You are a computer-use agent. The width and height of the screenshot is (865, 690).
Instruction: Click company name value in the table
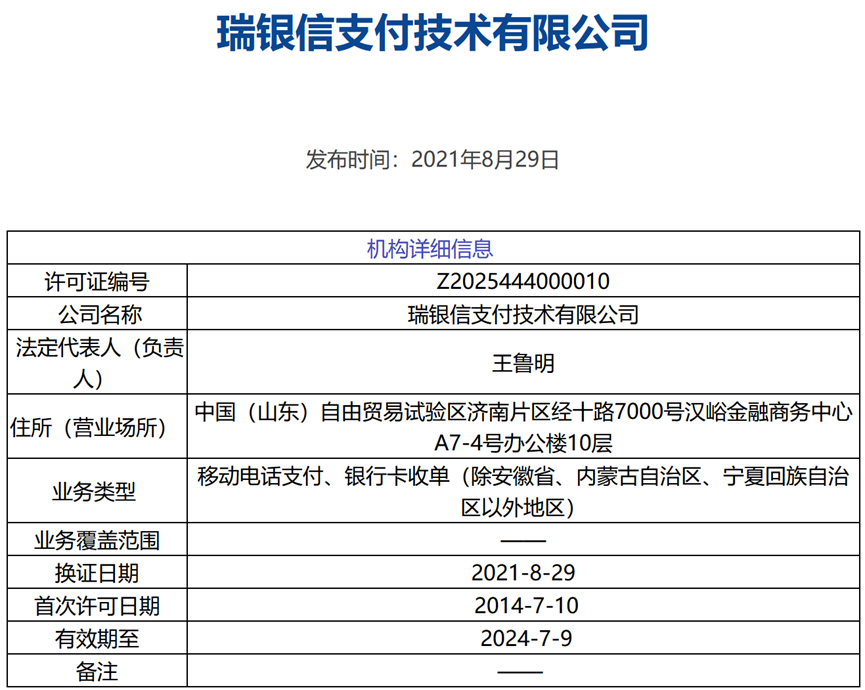523,314
